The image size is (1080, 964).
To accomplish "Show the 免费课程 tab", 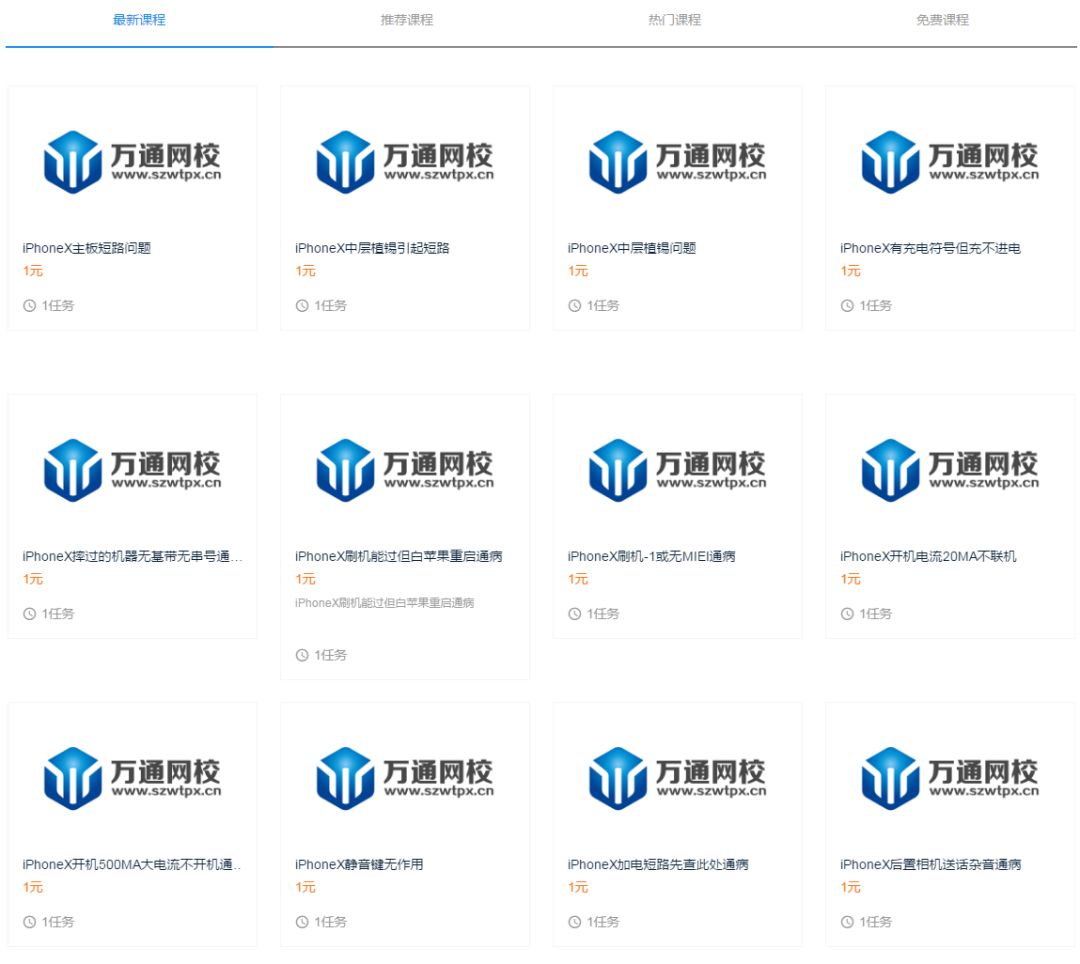I will (x=942, y=20).
